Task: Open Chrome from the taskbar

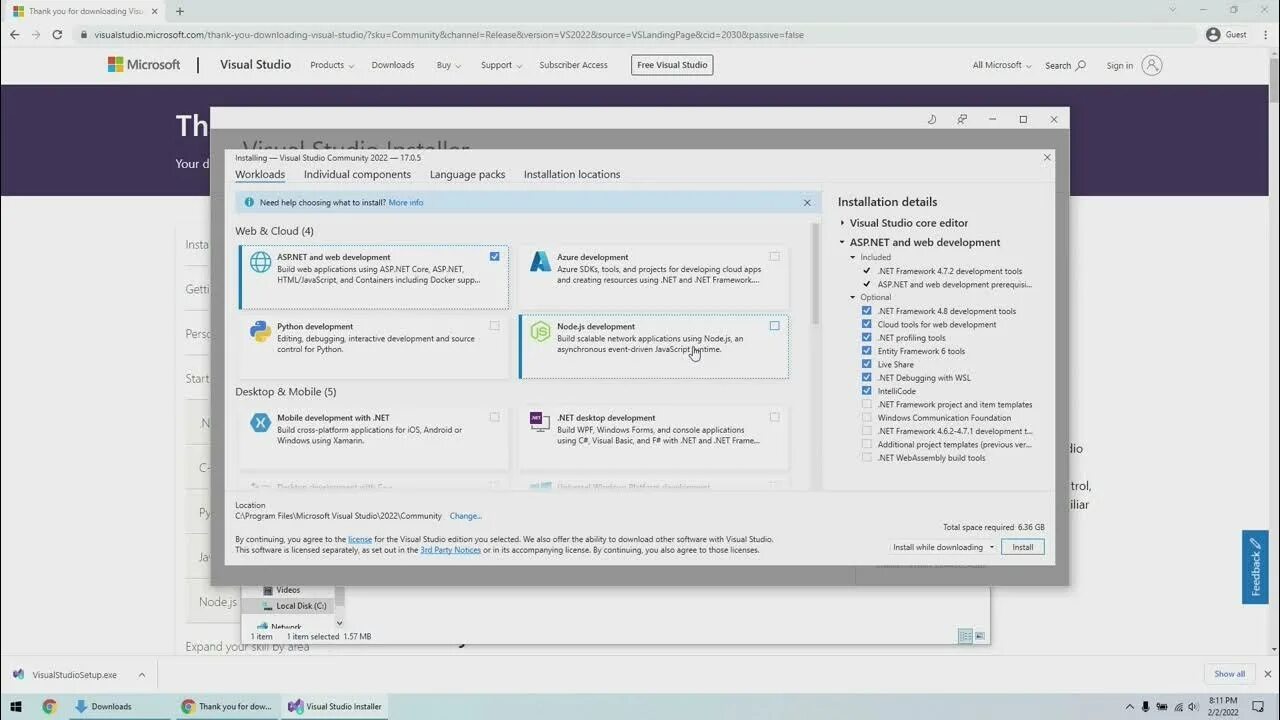Action: click(x=49, y=706)
